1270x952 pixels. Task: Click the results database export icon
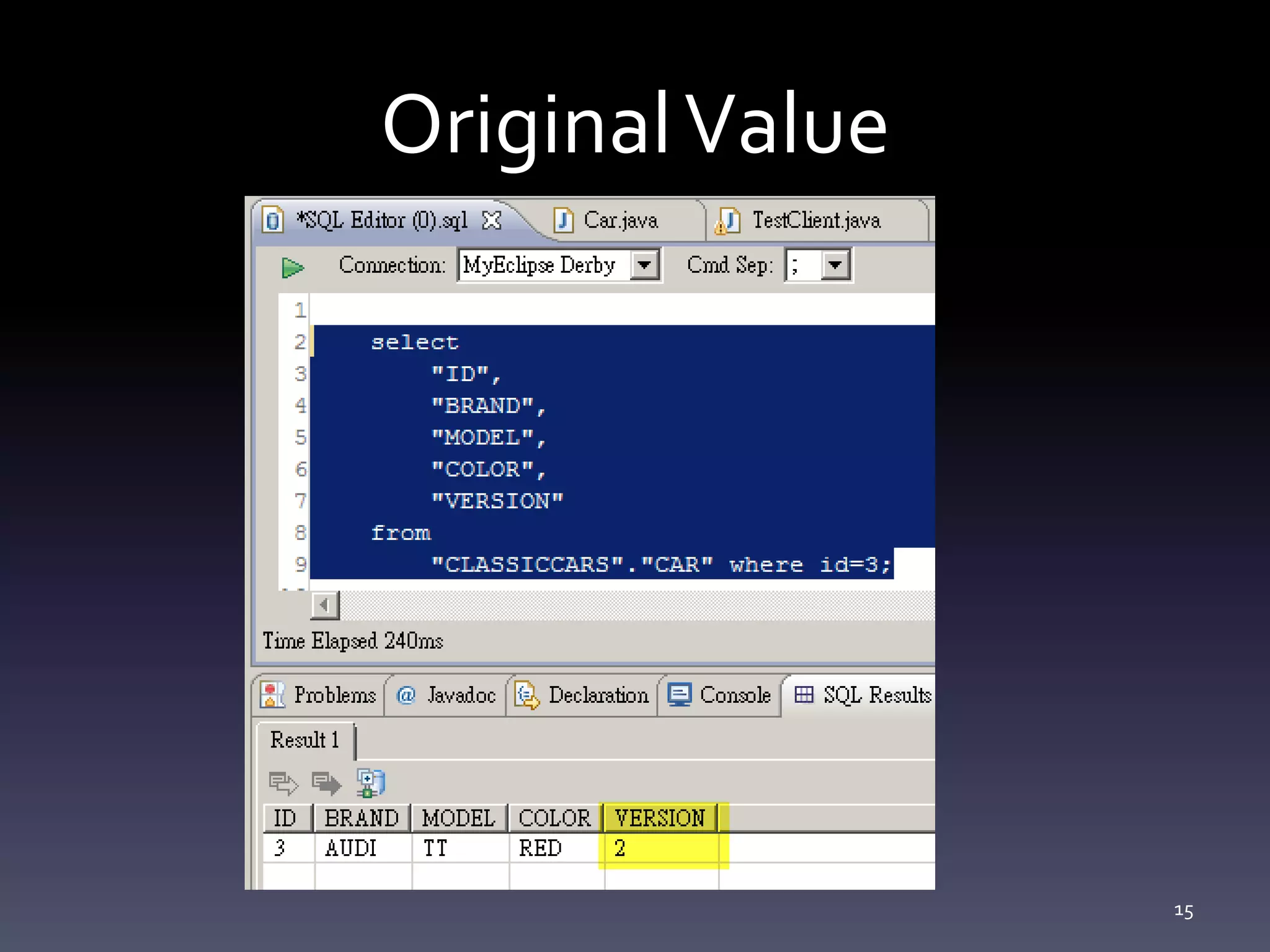click(371, 783)
